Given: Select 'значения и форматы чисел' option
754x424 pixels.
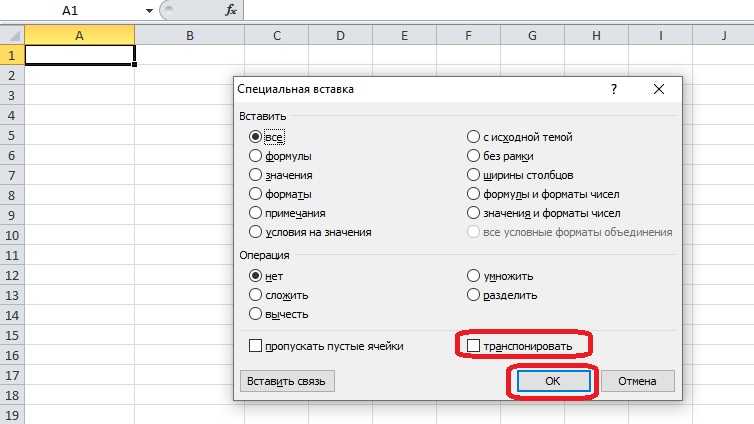Looking at the screenshot, I should (x=473, y=212).
